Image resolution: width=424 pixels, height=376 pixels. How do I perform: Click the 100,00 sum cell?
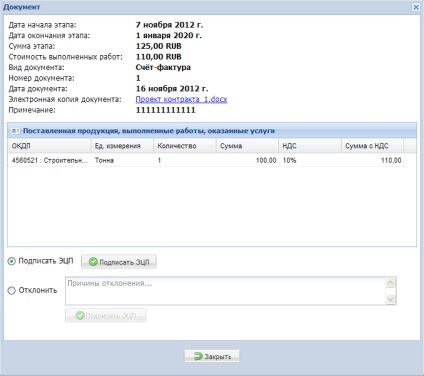(x=247, y=160)
